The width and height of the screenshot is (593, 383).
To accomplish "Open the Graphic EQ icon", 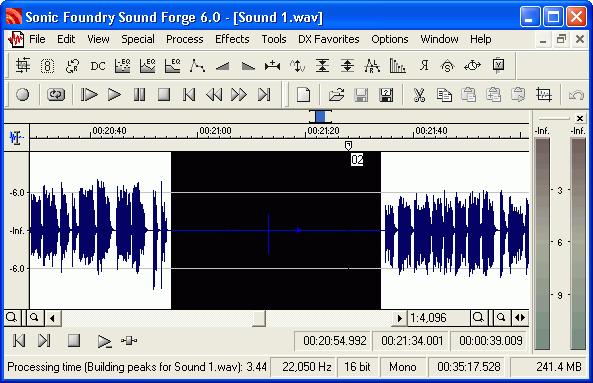I will [x=122, y=66].
